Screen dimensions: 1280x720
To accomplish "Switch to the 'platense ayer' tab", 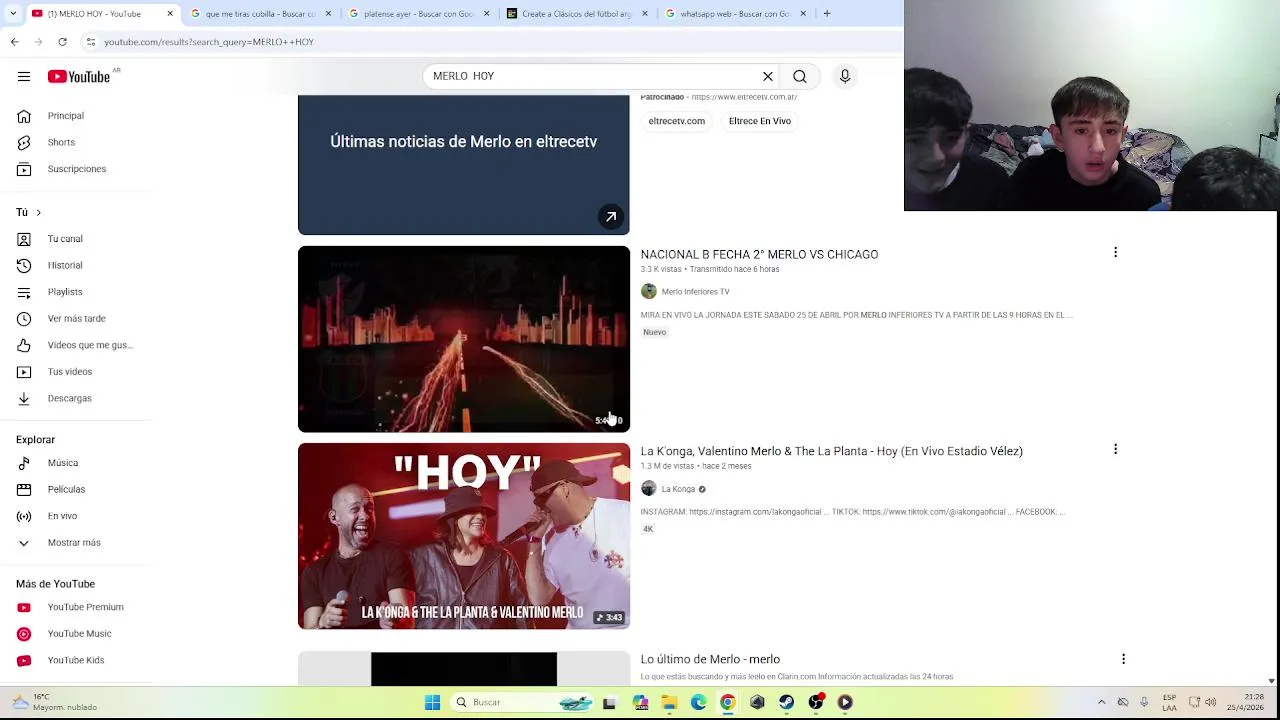I will pos(418,14).
